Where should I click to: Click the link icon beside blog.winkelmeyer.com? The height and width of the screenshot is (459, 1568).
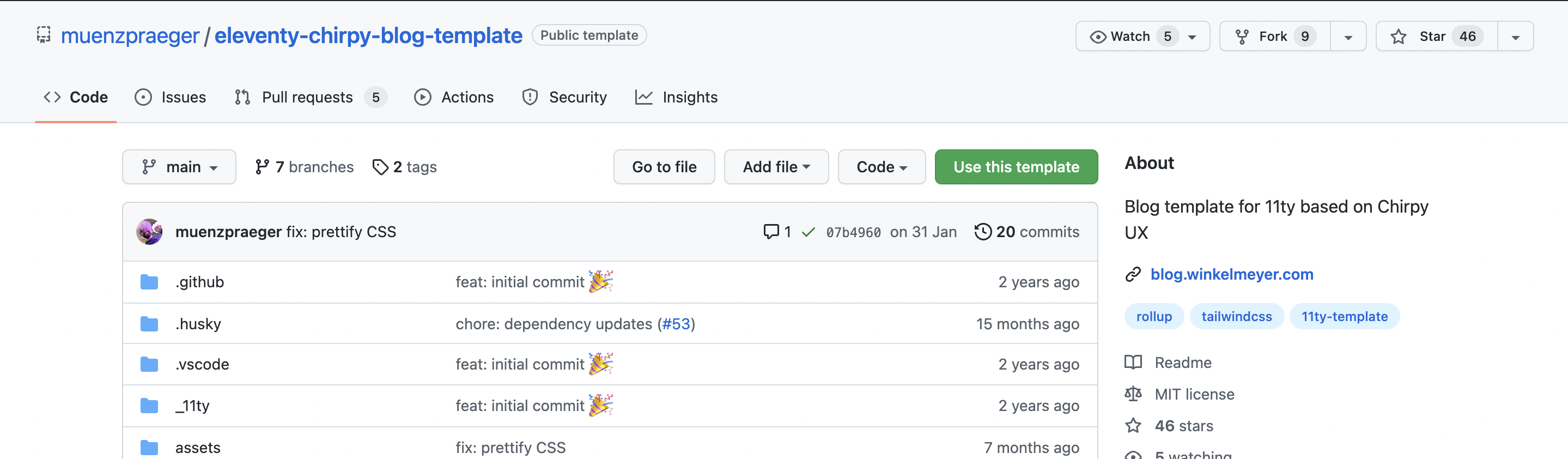click(1133, 275)
